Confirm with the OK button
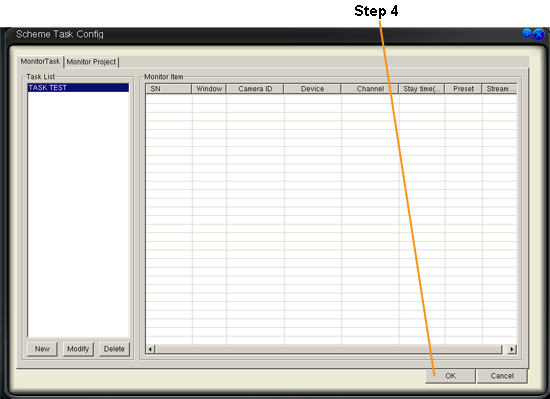 pos(450,376)
